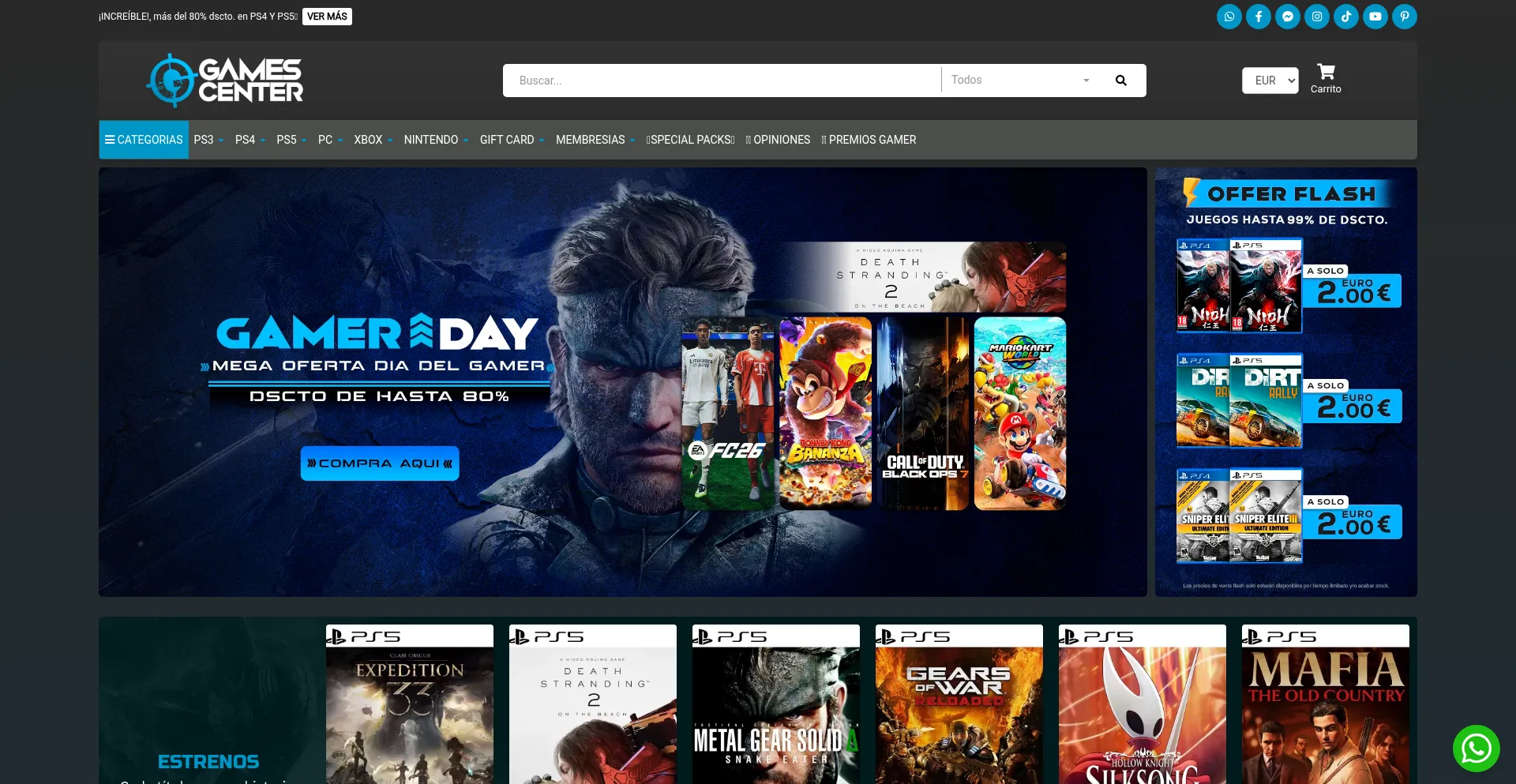The width and height of the screenshot is (1516, 784).
Task: Open the Hollow Knight Silksong card
Action: 1143,704
